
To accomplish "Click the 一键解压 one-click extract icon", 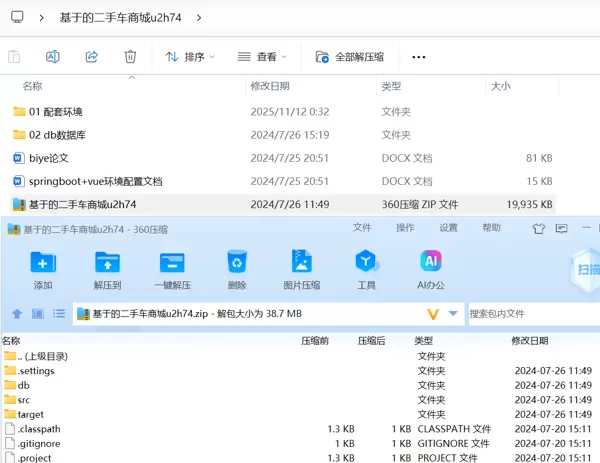I will (x=172, y=263).
